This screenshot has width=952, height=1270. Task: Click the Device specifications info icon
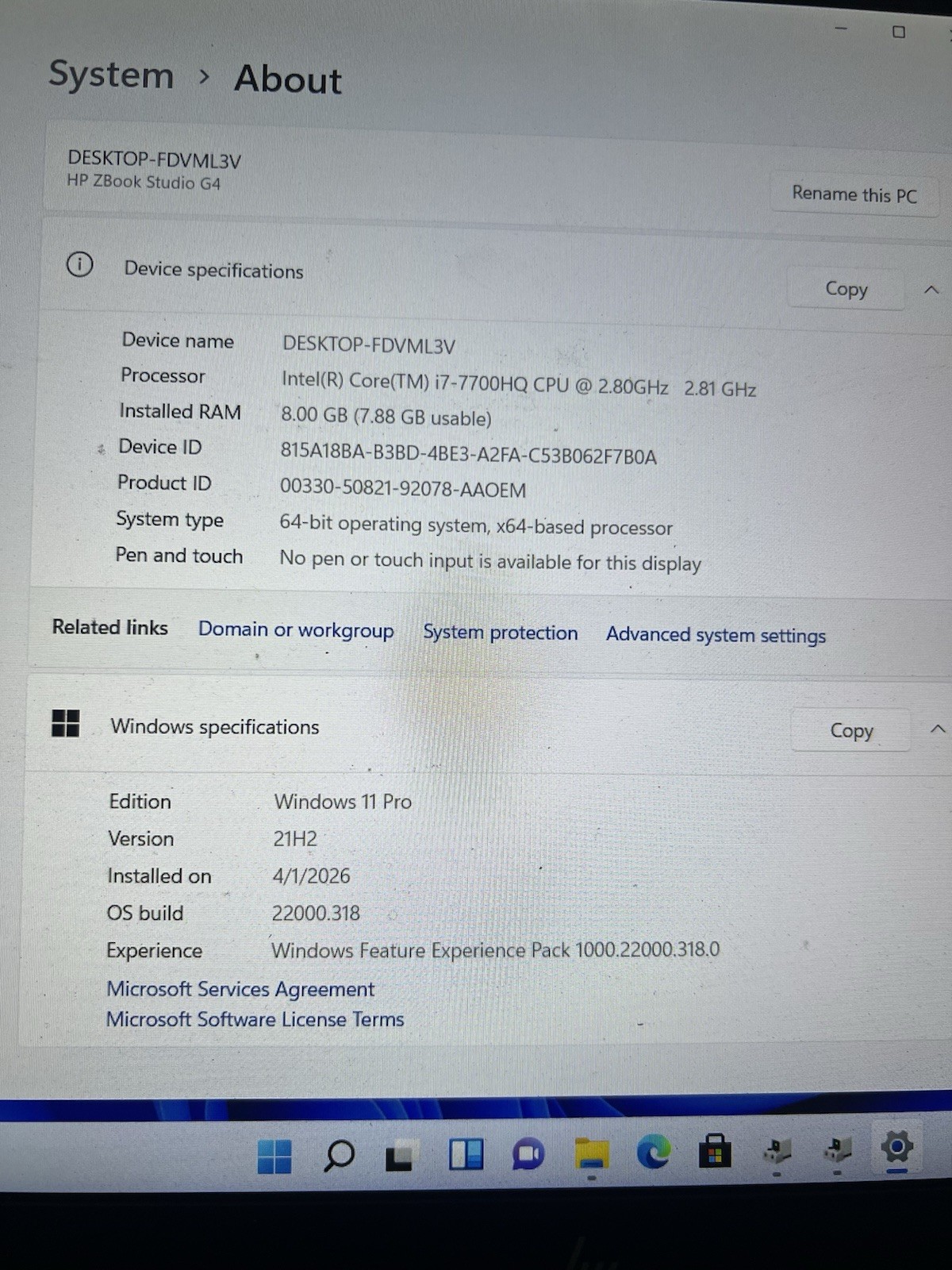point(79,264)
